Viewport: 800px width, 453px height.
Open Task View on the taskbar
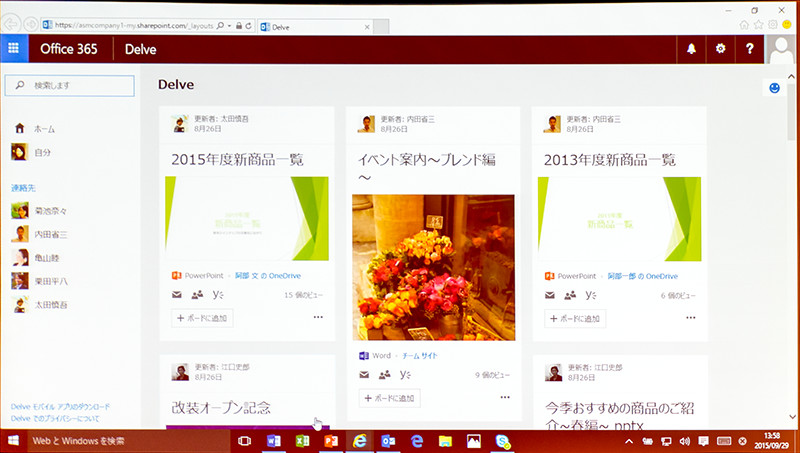(244, 441)
